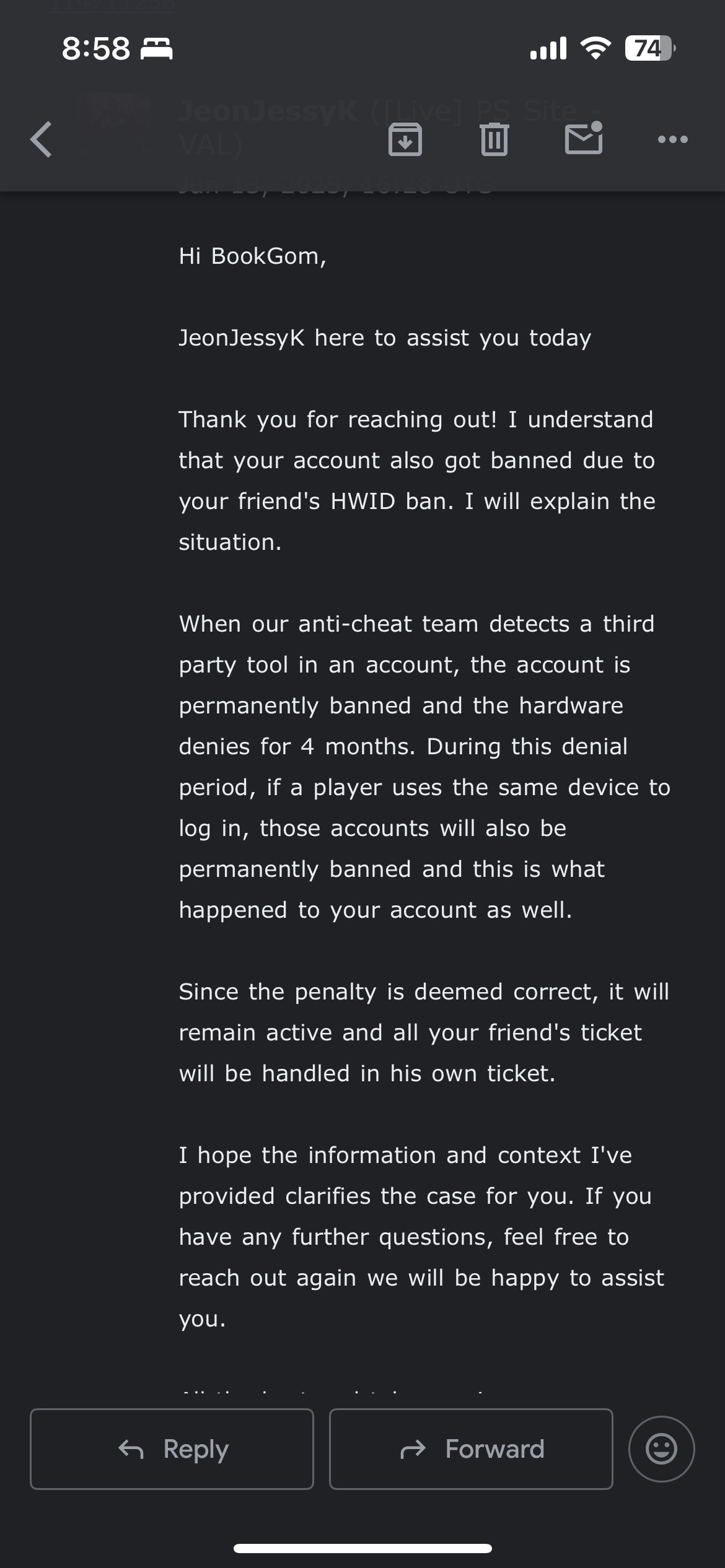
Task: Tap the paragraph about friend's HWID ban
Action: (x=416, y=481)
